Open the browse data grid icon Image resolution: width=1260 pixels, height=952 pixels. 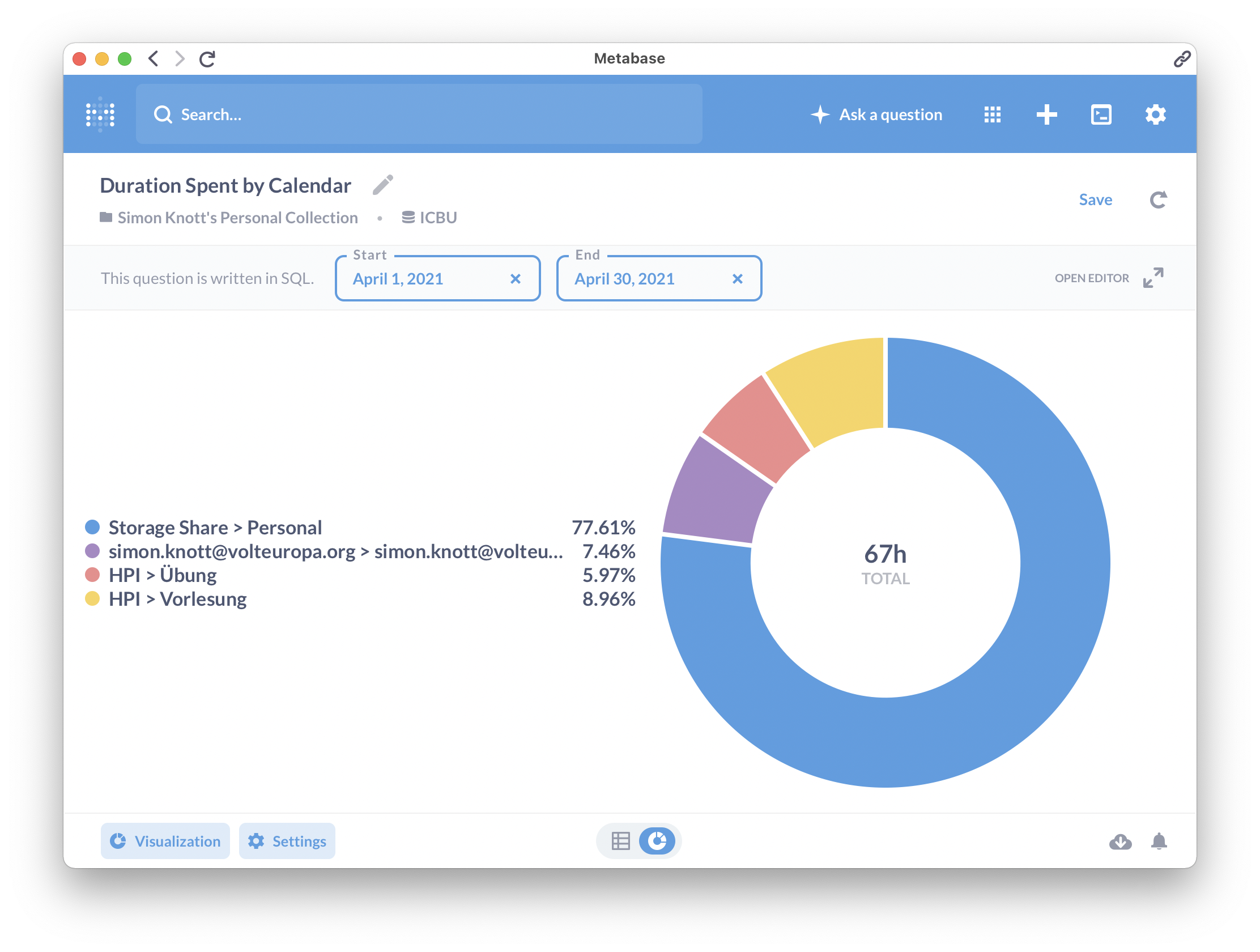coord(992,114)
